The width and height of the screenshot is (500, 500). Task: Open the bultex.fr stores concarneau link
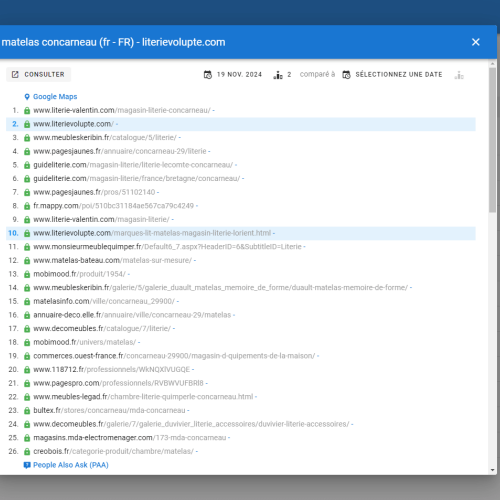tap(109, 410)
